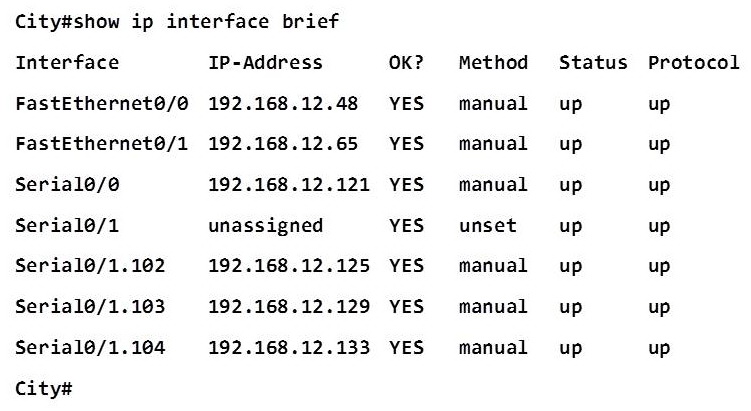Click the Protocol column header
The height and width of the screenshot is (411, 751).
pos(694,63)
